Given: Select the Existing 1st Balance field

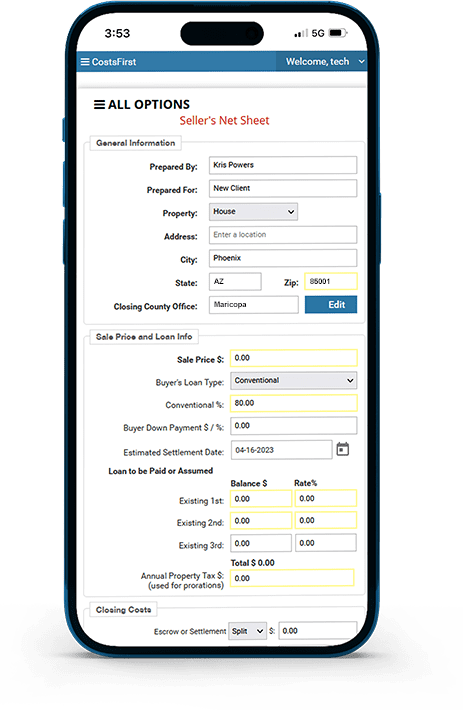Looking at the screenshot, I should [261, 499].
